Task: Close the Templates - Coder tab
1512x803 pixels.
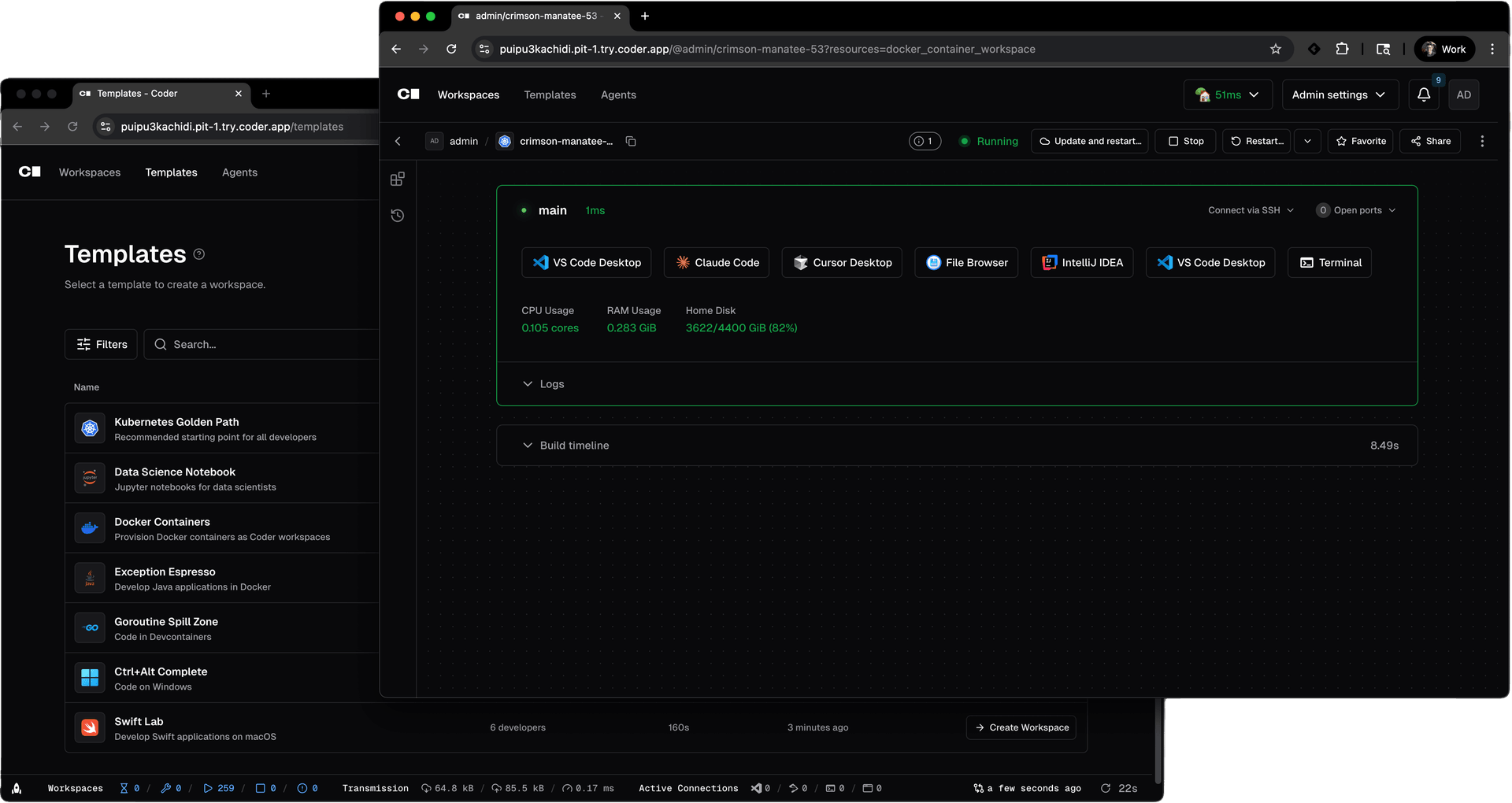Action: [x=239, y=94]
